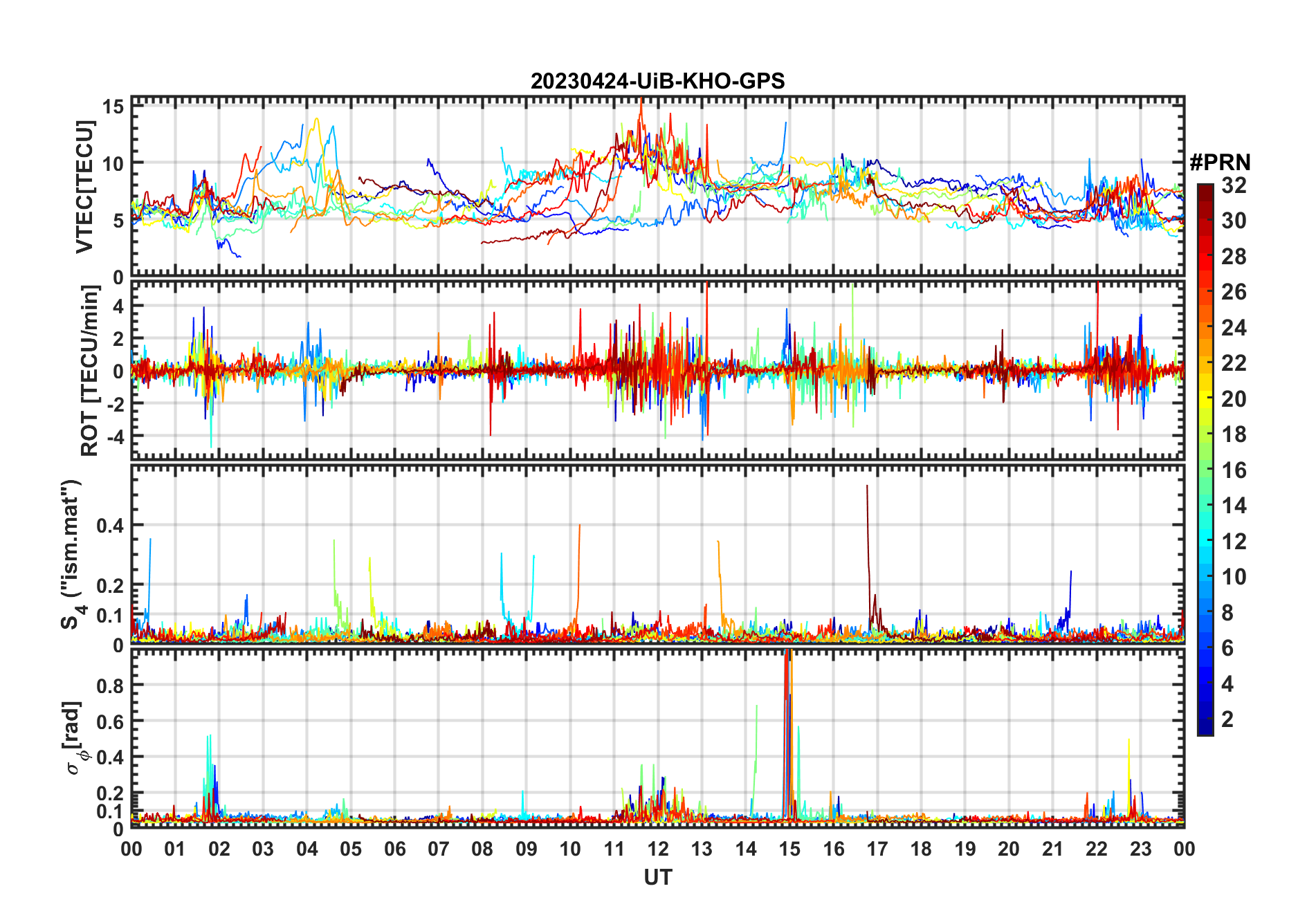Click the VTEC[TECU] axis label
This screenshot has width=1316, height=920.
tap(84, 187)
